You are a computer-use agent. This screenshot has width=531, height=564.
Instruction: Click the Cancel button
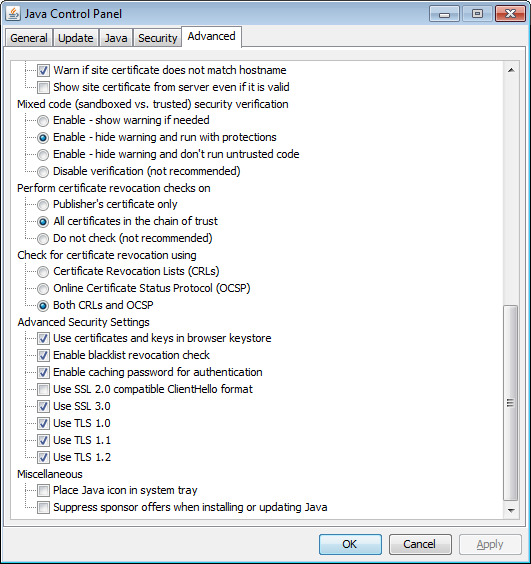coord(420,544)
